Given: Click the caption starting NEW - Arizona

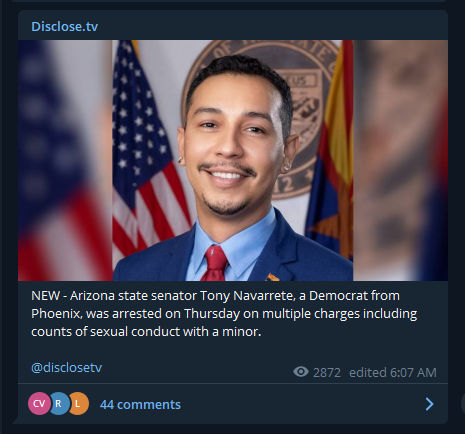Looking at the screenshot, I should pyautogui.click(x=224, y=313).
